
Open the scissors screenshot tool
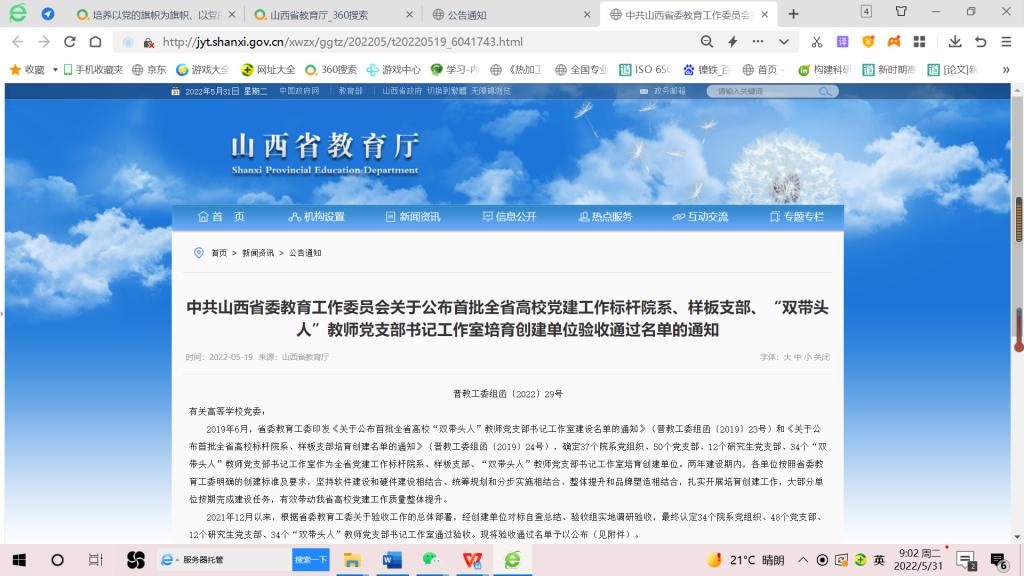pyautogui.click(x=816, y=42)
